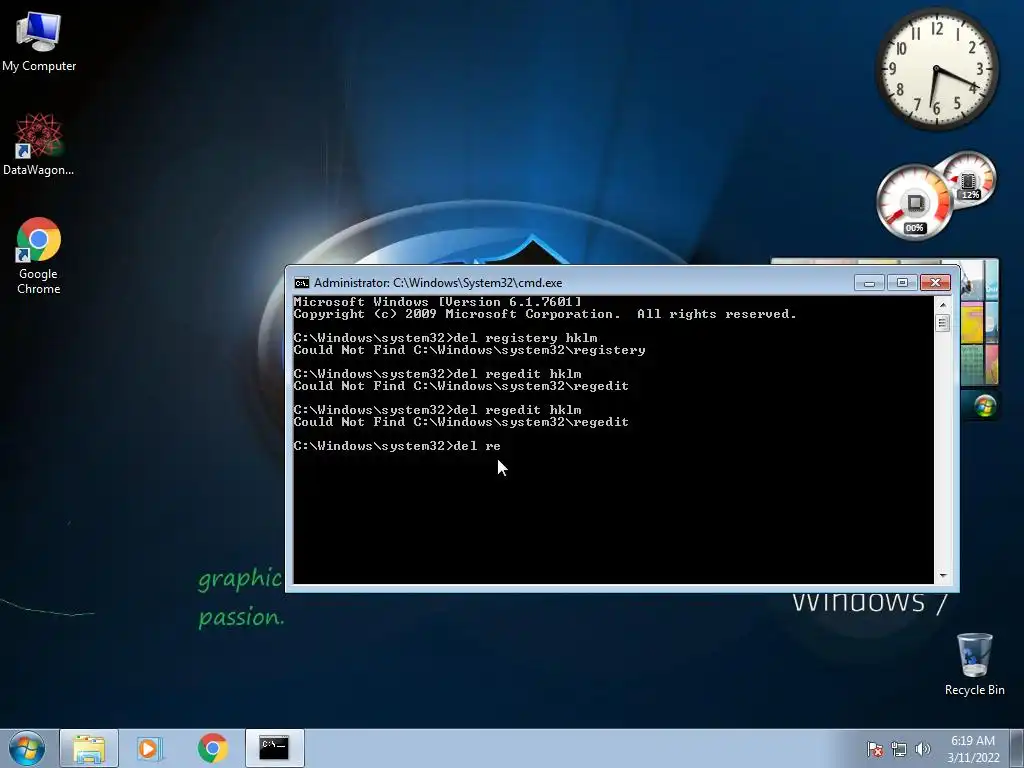Open the DataWagon desktop shortcut
This screenshot has height=768, width=1024.
tap(38, 144)
